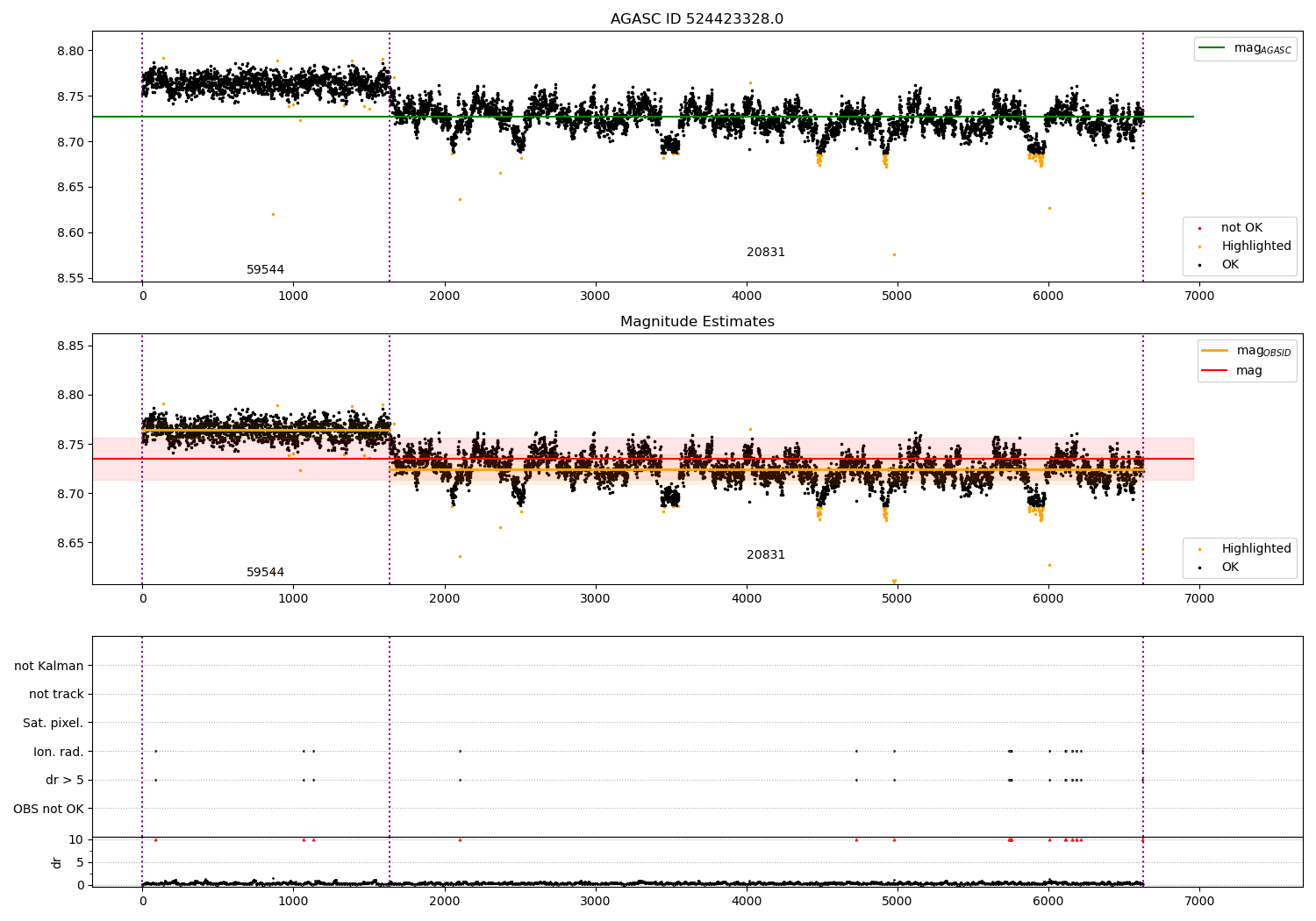Screen dimensions: 1316x921
Task: Click y-tick '8.85' of the Magnitude Estimates plot
Action: 71,346
